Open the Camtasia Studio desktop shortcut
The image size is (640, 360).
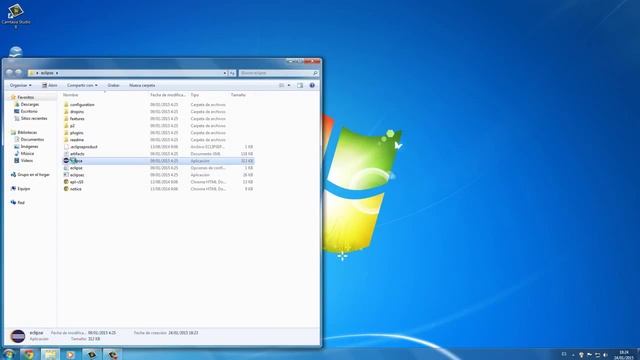pyautogui.click(x=16, y=16)
